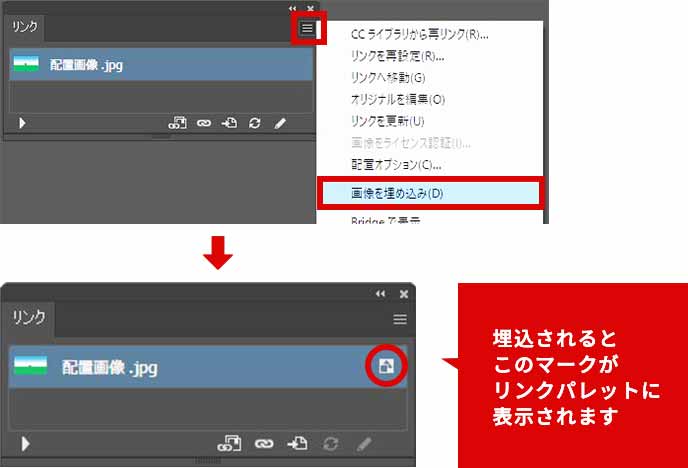The width and height of the screenshot is (688, 468).
Task: Open the upper Links panel hamburger menu
Action: pos(307,29)
